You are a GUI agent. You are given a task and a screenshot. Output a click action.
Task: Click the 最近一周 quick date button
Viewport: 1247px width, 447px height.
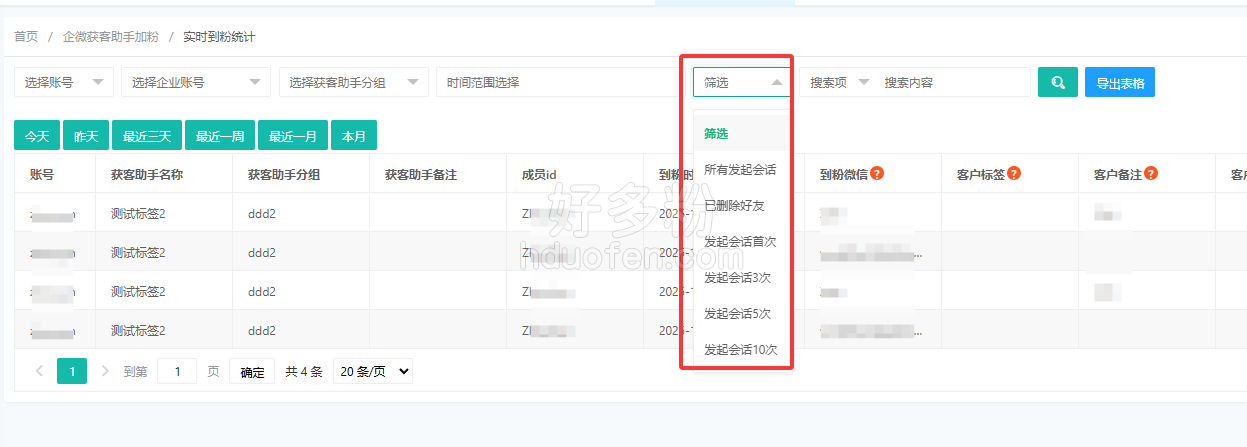point(220,136)
